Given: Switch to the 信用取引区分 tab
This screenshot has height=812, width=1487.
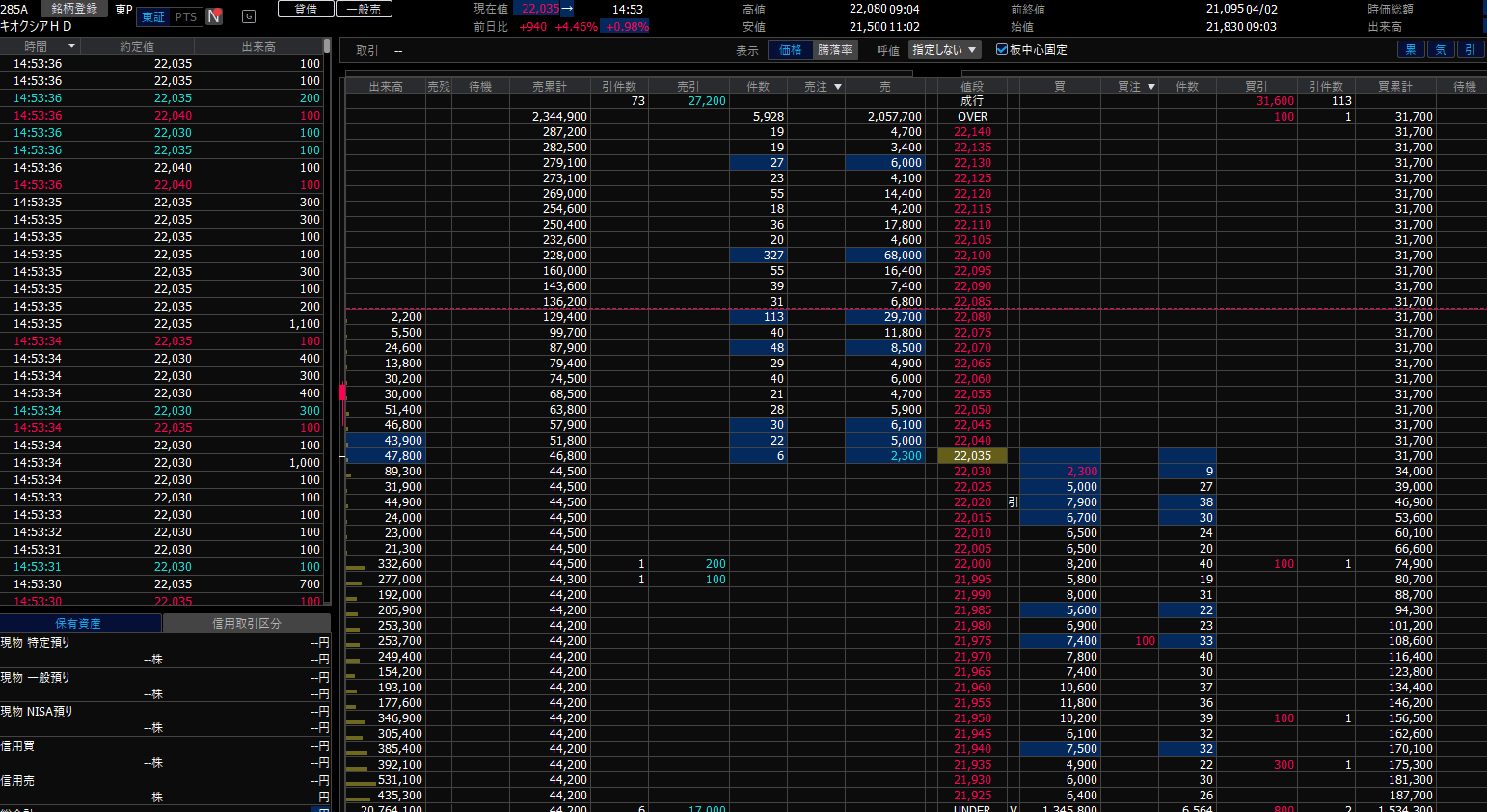Looking at the screenshot, I should coord(247,624).
